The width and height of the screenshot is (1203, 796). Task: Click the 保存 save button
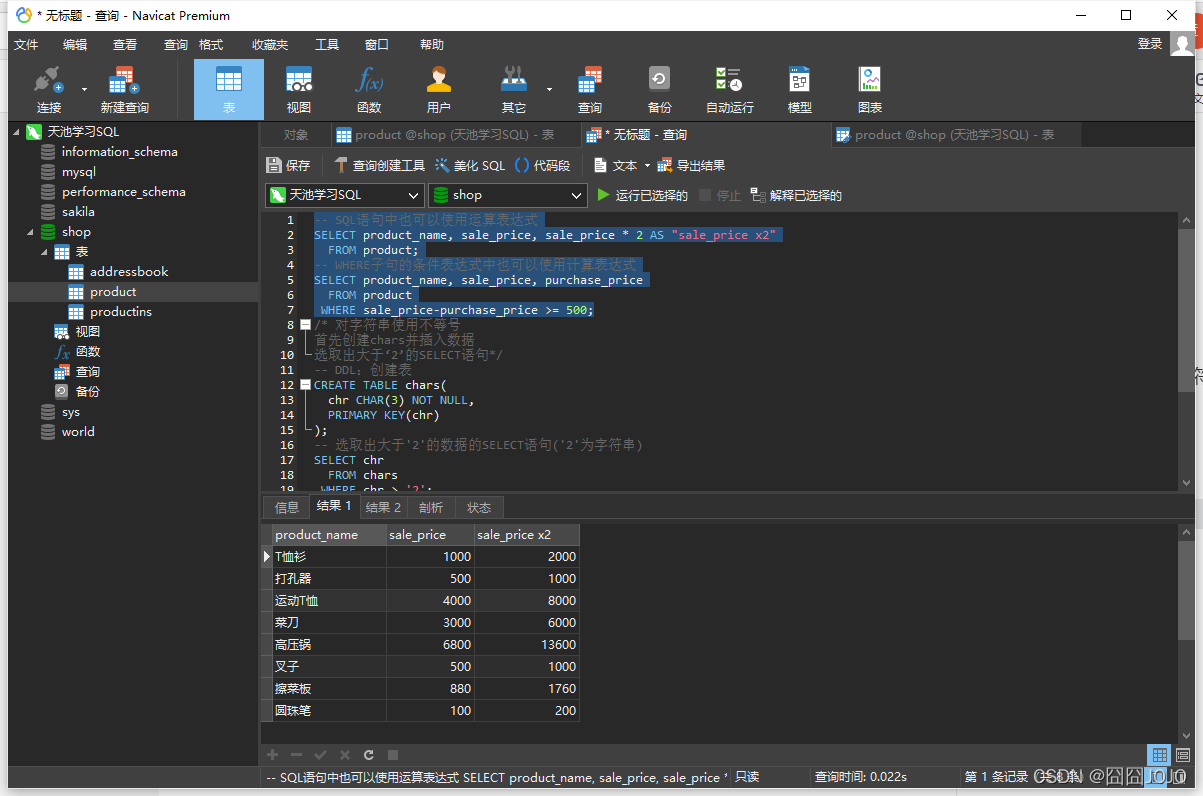(x=288, y=166)
